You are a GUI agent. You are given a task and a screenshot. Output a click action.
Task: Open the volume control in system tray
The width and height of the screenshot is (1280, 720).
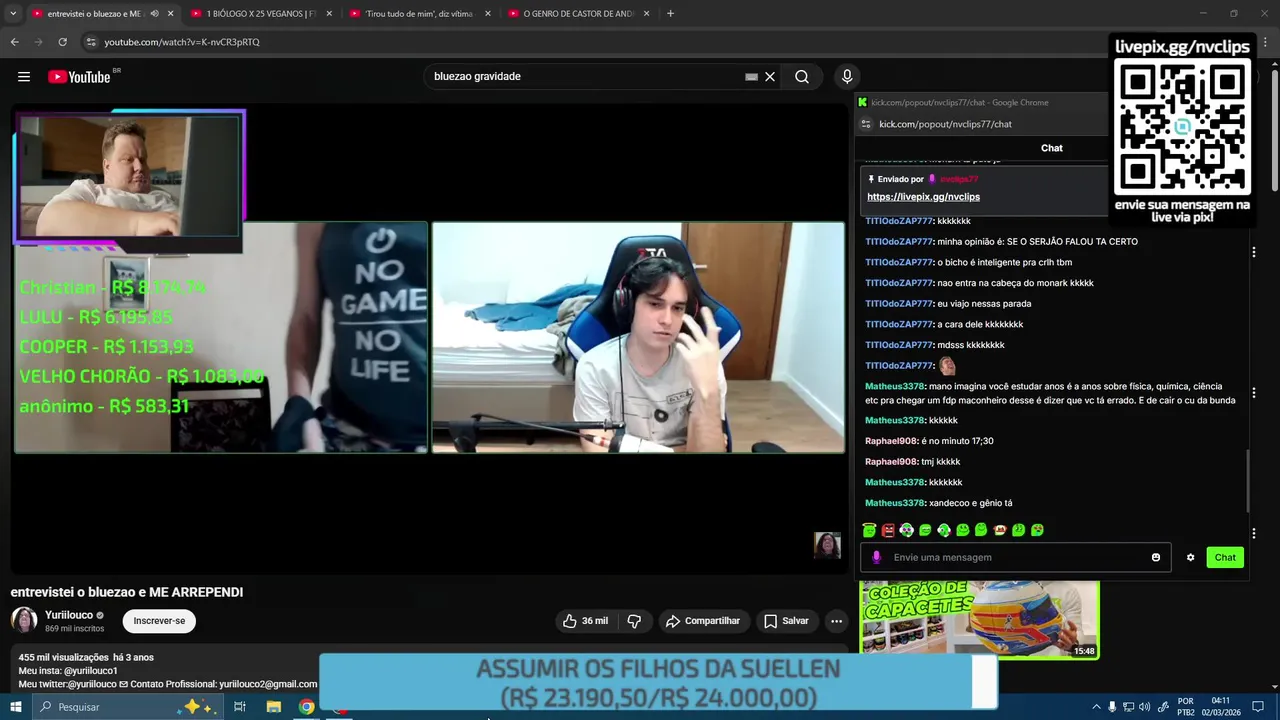(1144, 707)
